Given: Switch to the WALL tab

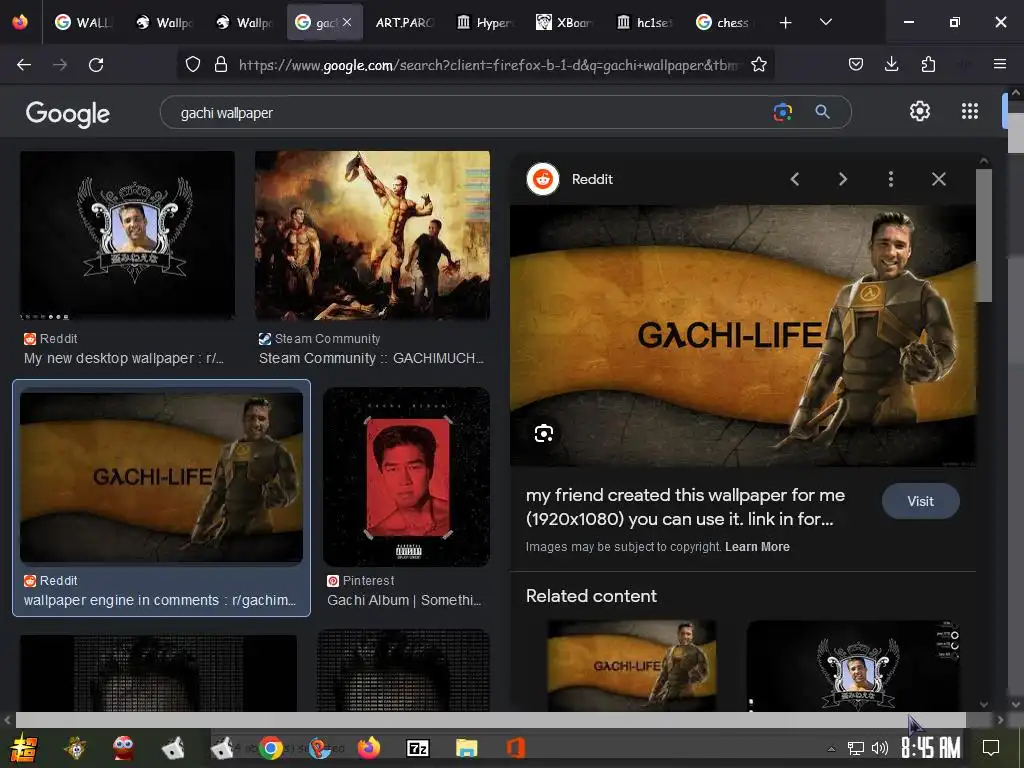Looking at the screenshot, I should tap(84, 23).
